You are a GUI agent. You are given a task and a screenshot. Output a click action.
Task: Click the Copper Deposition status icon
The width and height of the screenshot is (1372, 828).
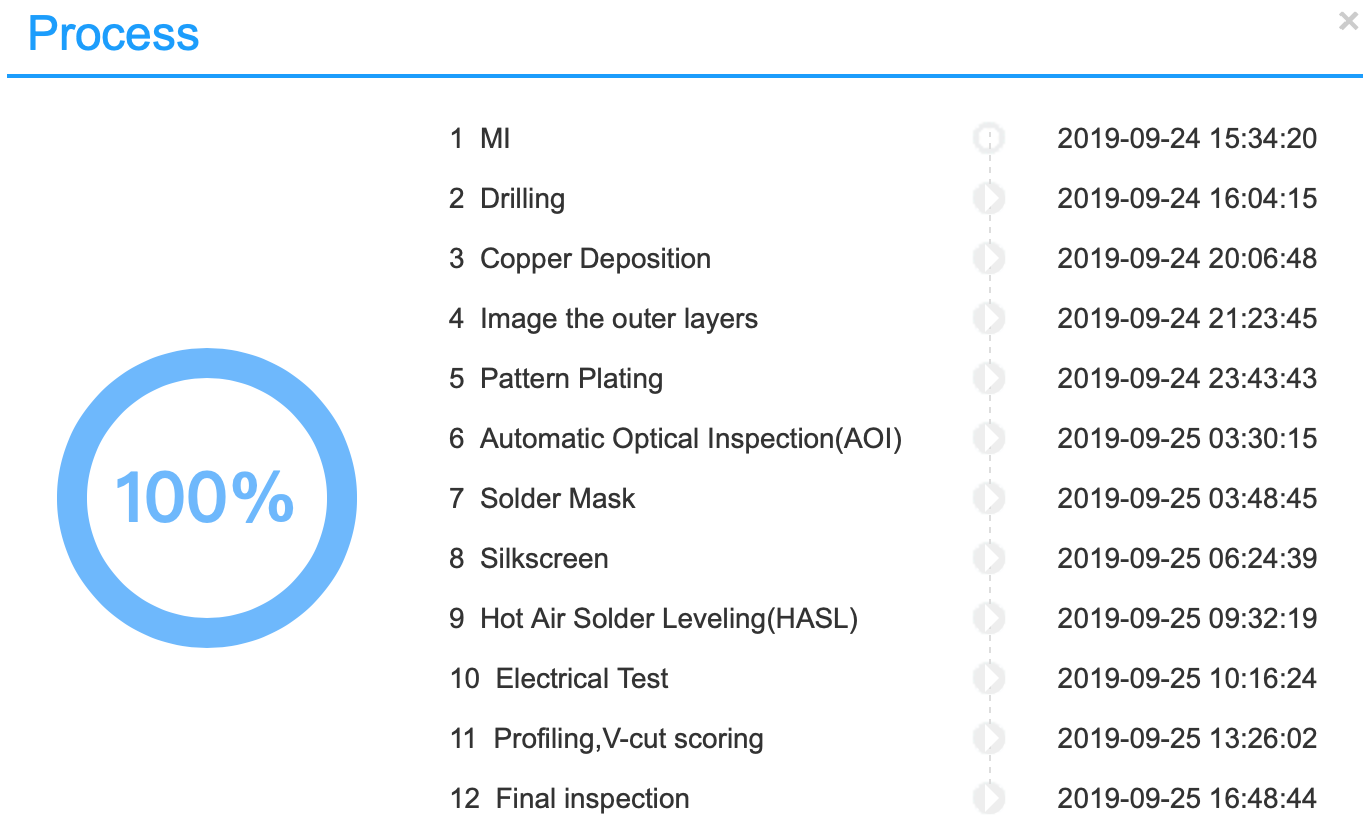[x=989, y=258]
